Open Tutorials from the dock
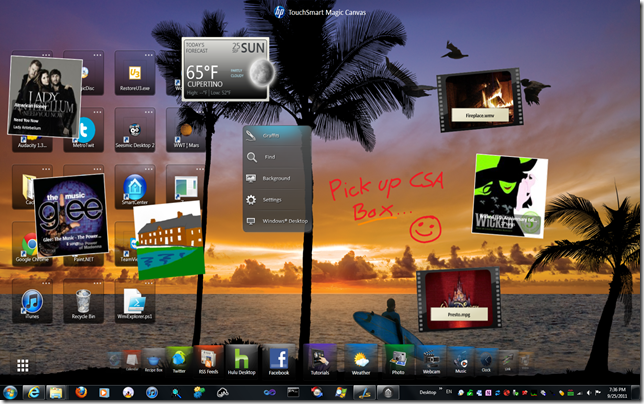The width and height of the screenshot is (644, 404). [x=320, y=360]
